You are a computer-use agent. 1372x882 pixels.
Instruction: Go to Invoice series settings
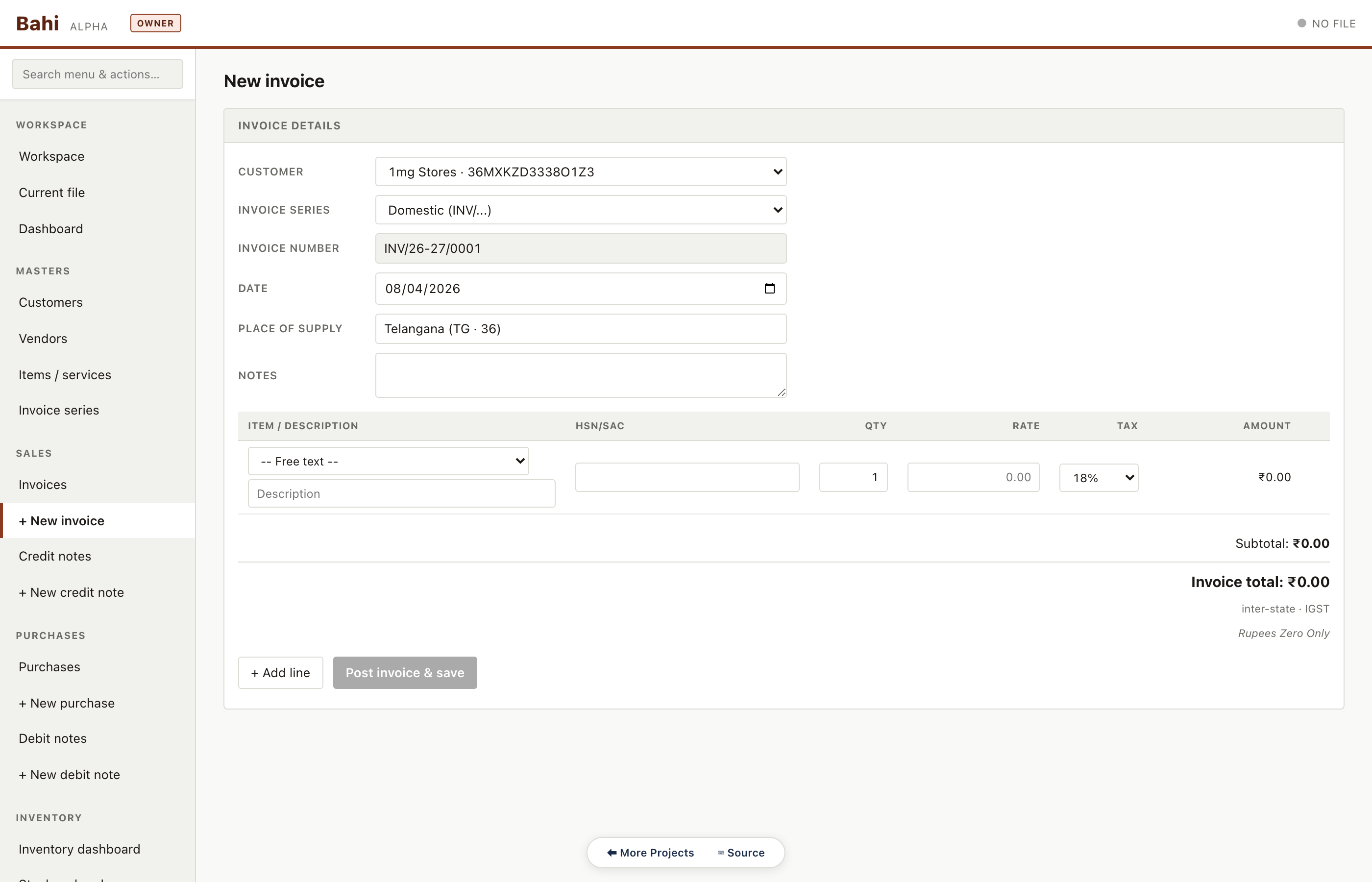(58, 410)
